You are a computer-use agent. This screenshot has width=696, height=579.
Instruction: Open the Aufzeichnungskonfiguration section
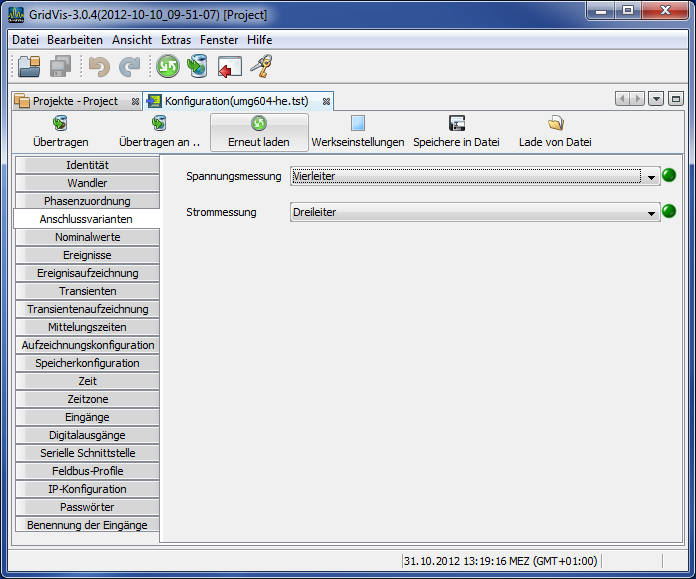pos(87,345)
